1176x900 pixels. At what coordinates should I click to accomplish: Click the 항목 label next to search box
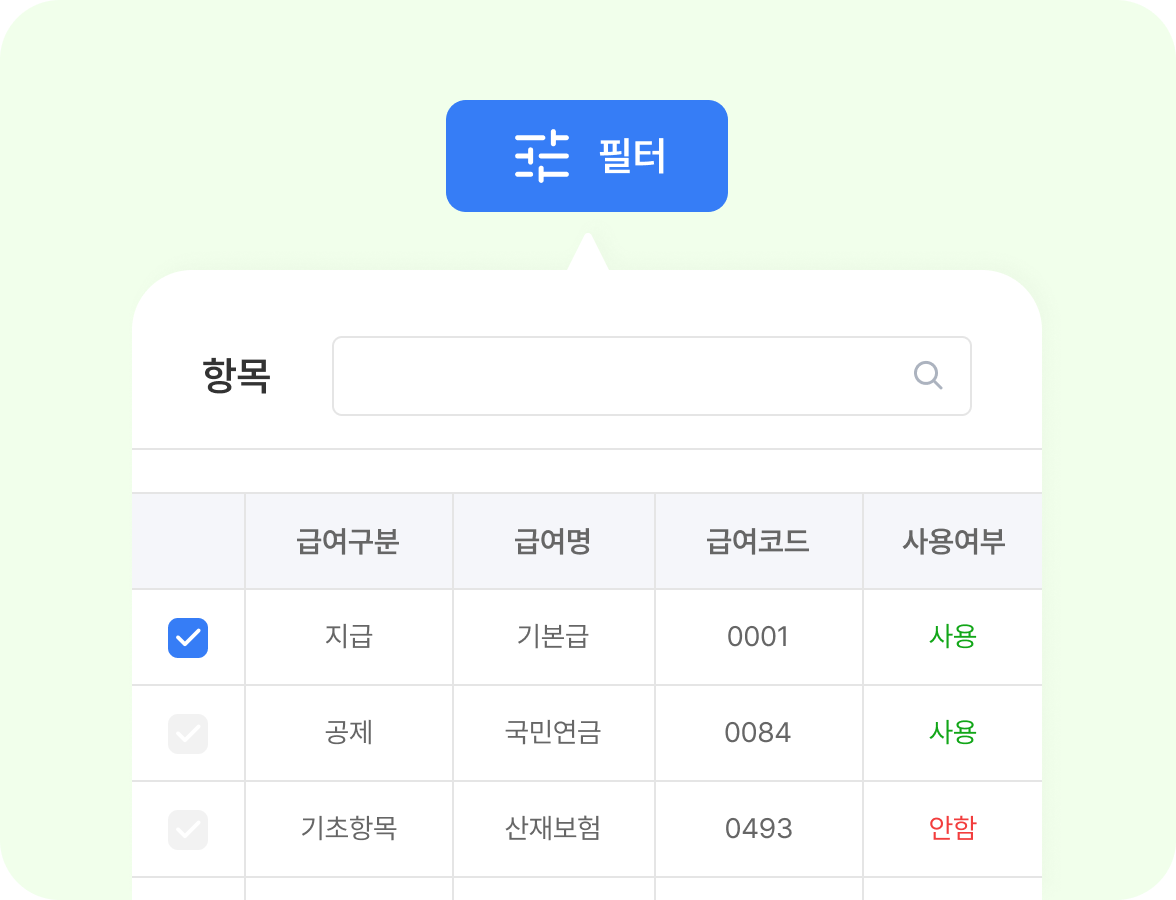click(237, 375)
